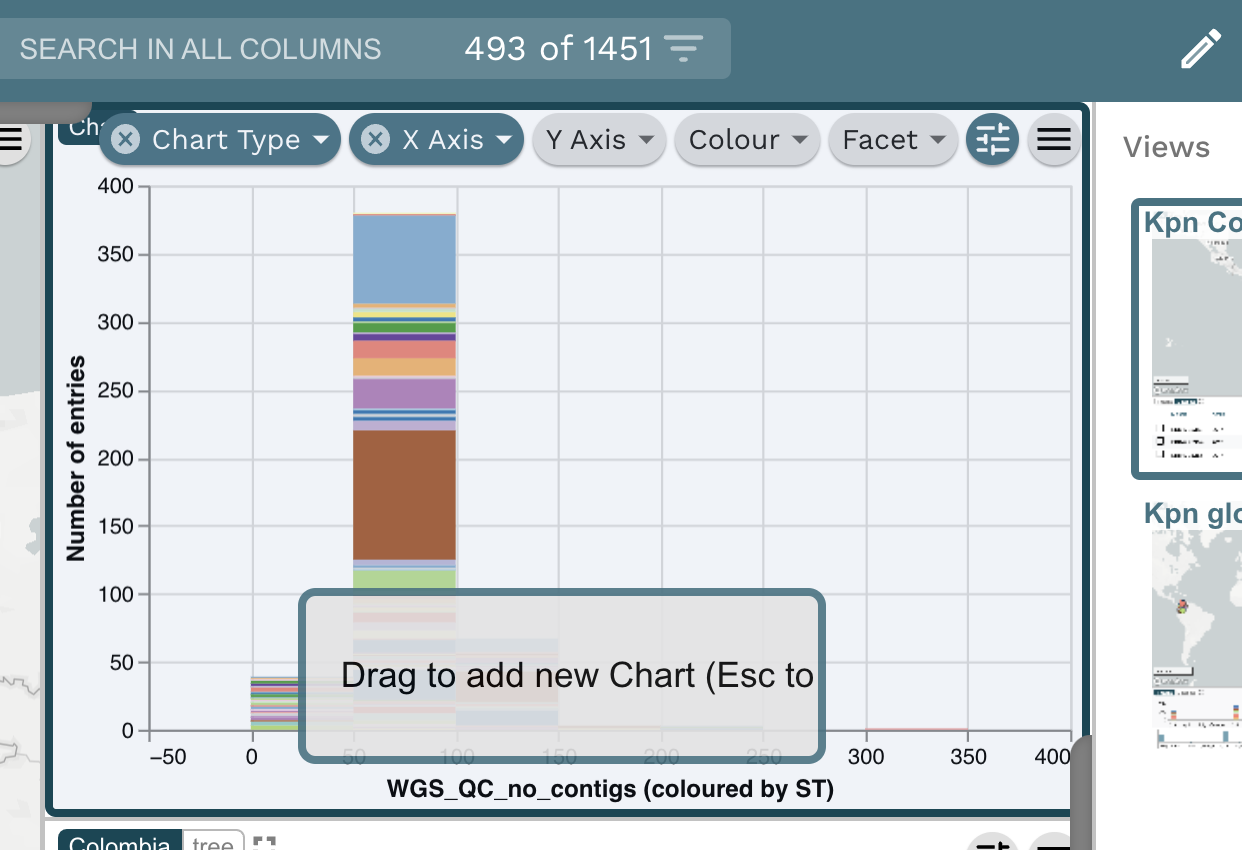
Task: Click the 493 of 1451 entries count
Action: 558,48
